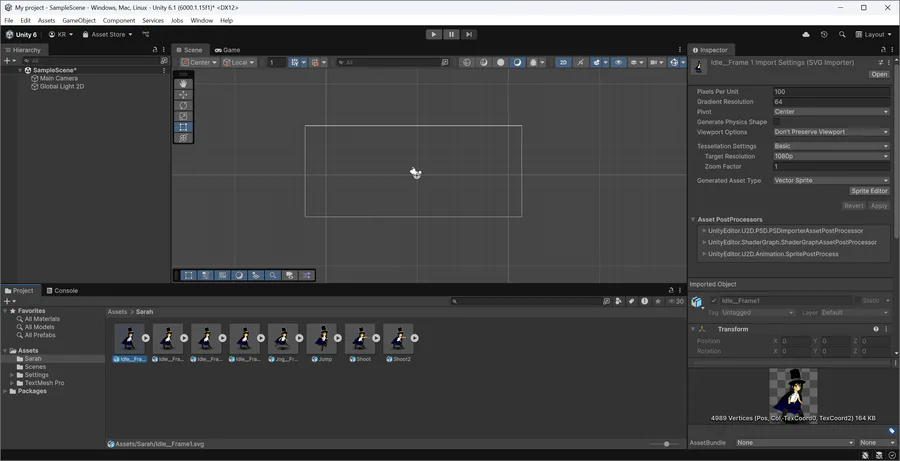Click the Pixels Per Unit field
Viewport: 900px width, 461px height.
click(831, 91)
